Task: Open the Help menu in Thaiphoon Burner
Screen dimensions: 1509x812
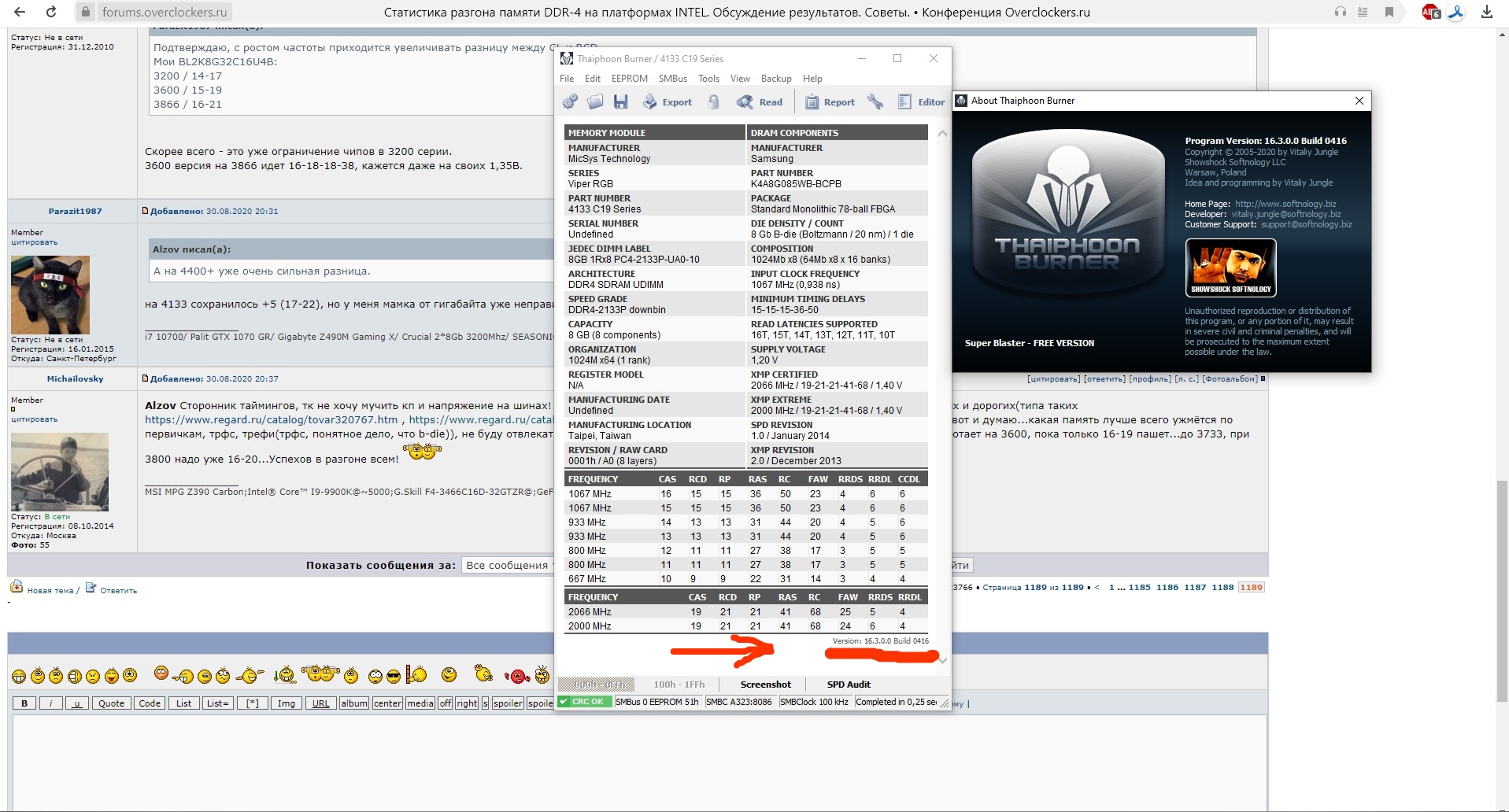Action: pos(812,79)
